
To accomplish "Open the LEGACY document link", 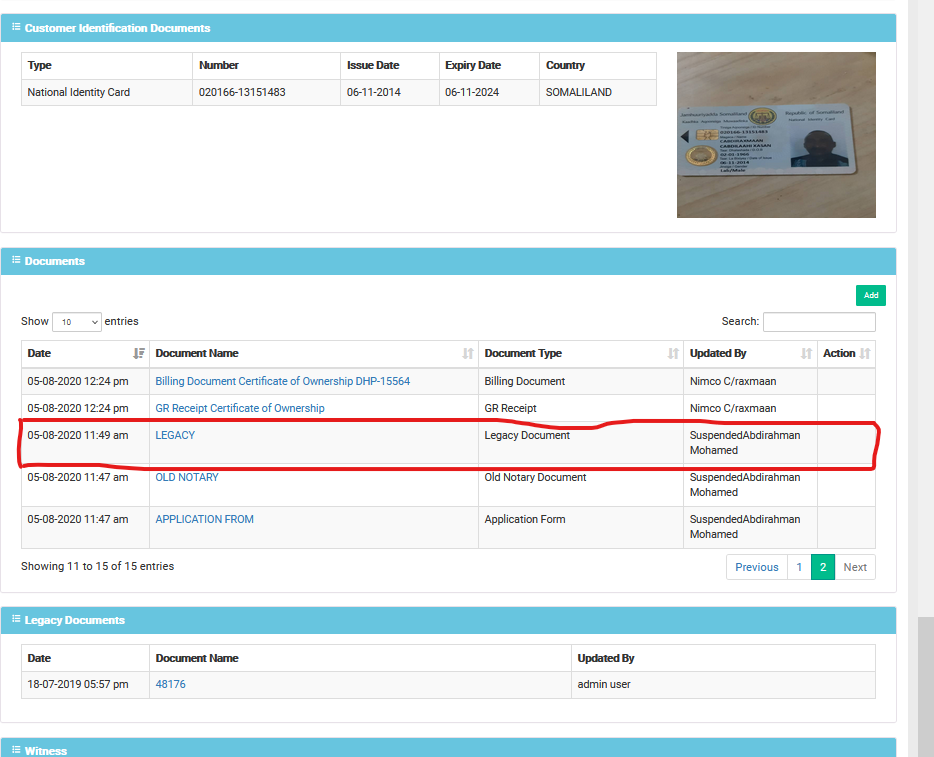I will [x=175, y=435].
